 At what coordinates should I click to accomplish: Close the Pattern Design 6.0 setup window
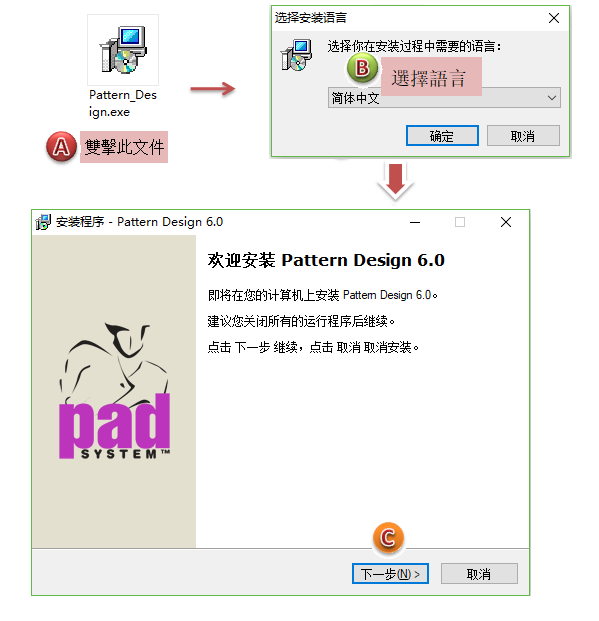(x=506, y=222)
